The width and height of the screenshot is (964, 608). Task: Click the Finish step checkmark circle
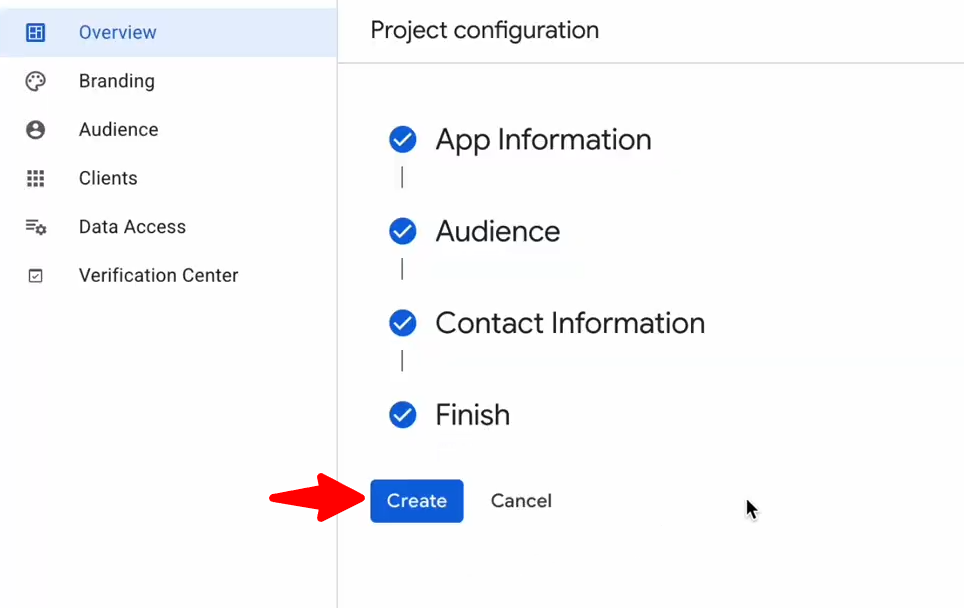tap(402, 414)
